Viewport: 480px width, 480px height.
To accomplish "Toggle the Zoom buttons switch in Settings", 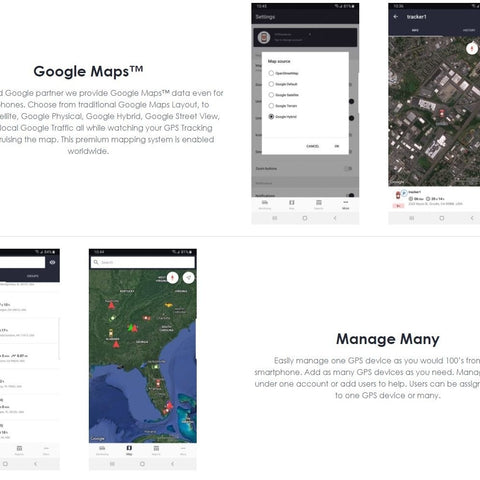I will [x=348, y=169].
